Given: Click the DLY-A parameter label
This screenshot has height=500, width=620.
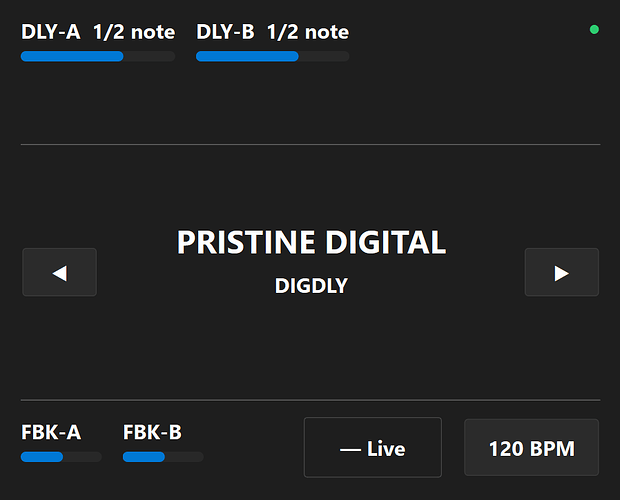Looking at the screenshot, I should [51, 32].
